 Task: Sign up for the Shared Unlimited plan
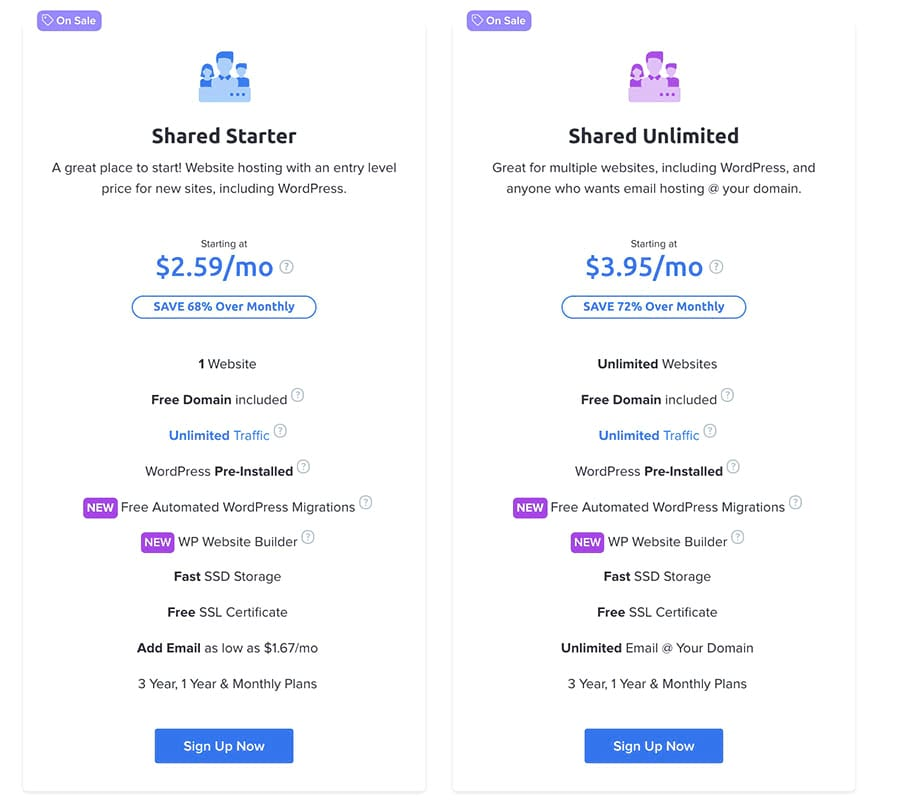(654, 746)
